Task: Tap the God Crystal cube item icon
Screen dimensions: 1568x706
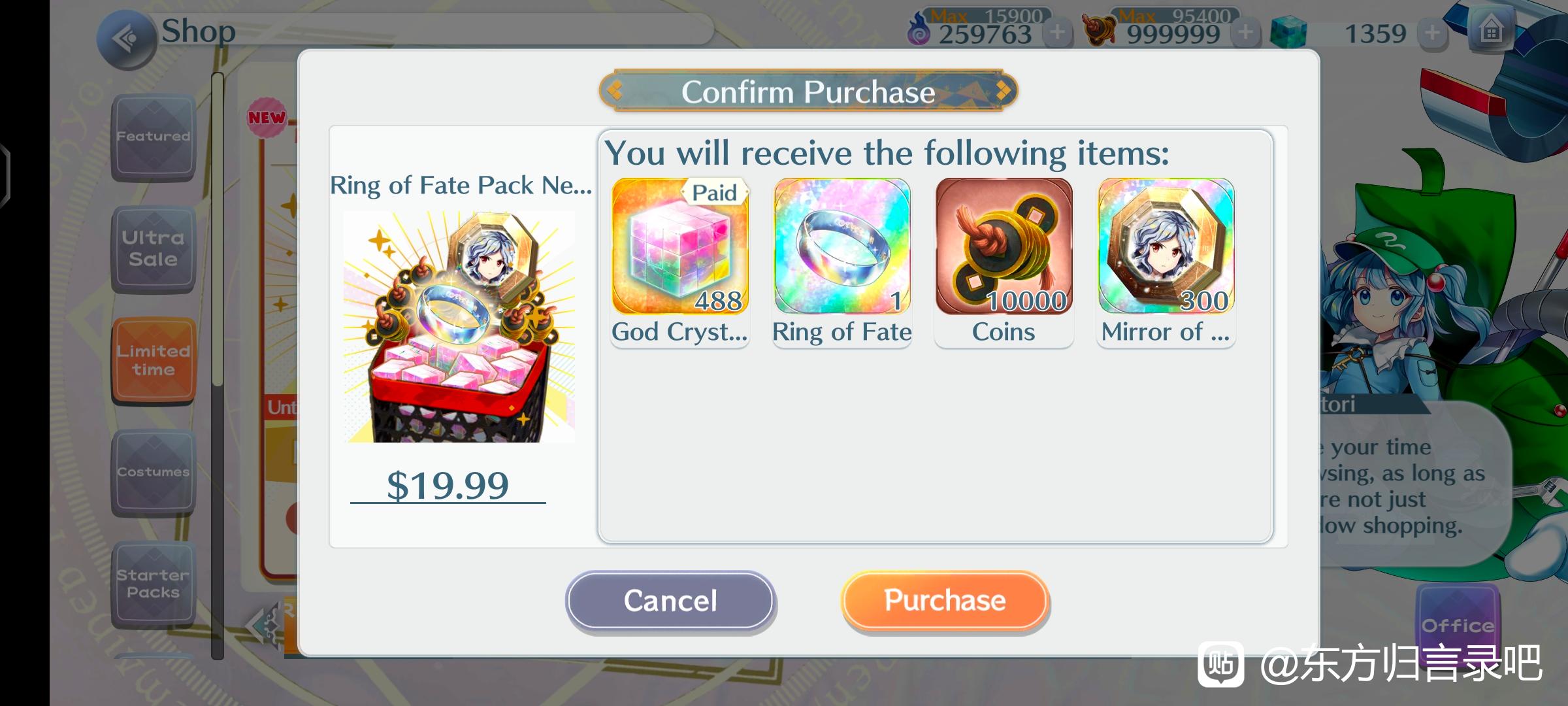Action: point(679,246)
